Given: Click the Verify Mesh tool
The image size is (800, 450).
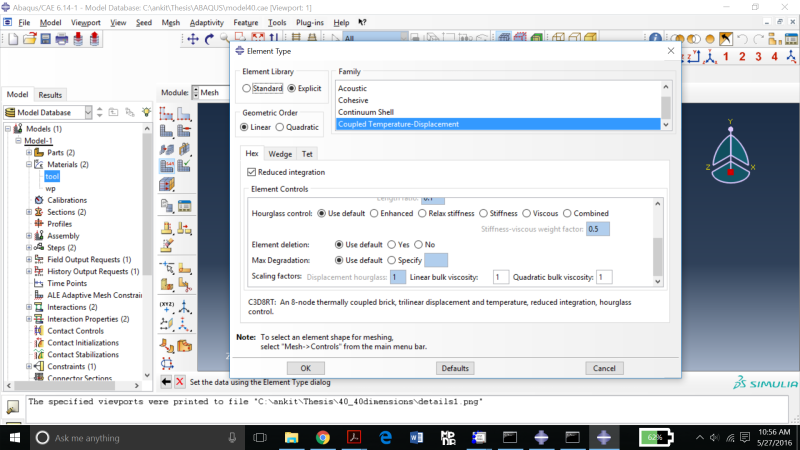Looking at the screenshot, I should coord(184,165).
